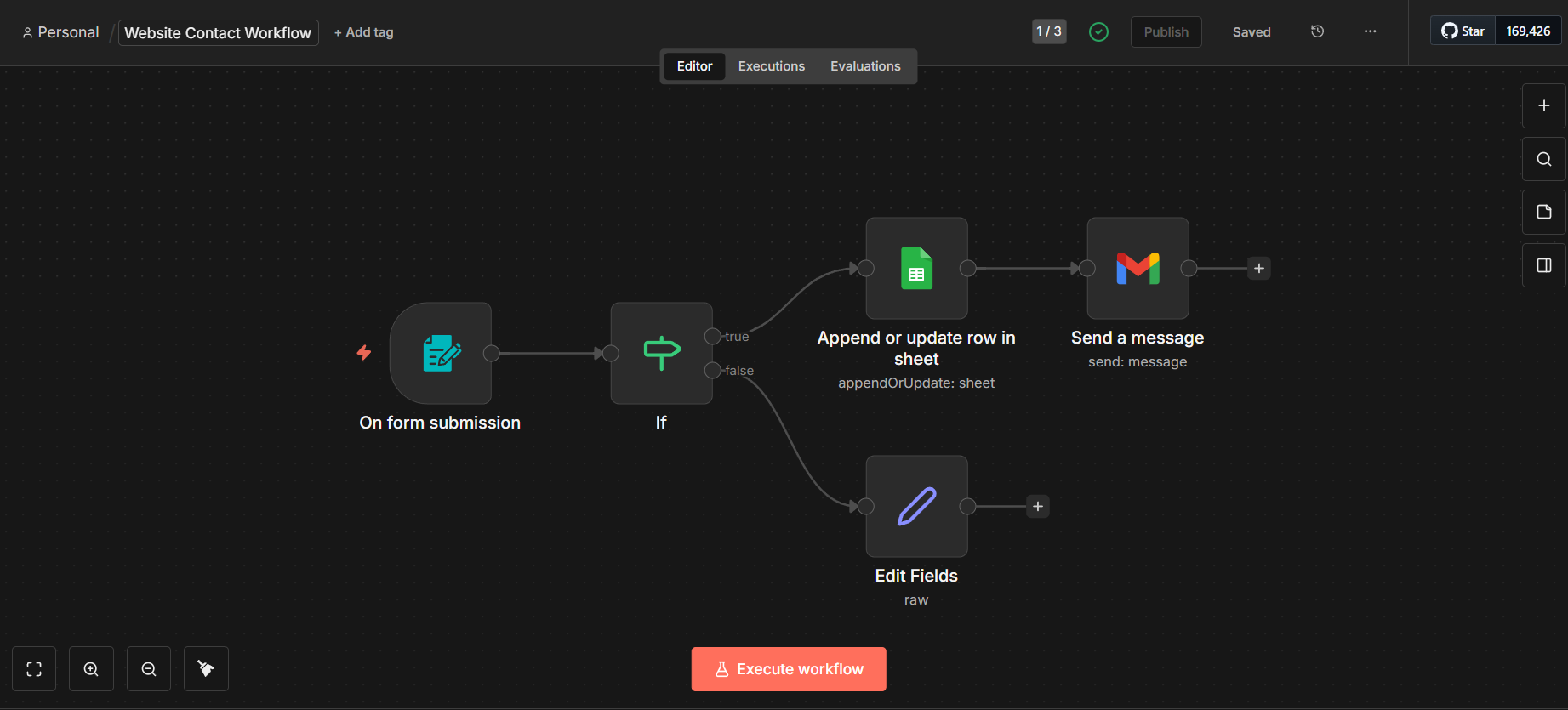Open the Gmail Send a message node
The image size is (1568, 710).
1138,268
